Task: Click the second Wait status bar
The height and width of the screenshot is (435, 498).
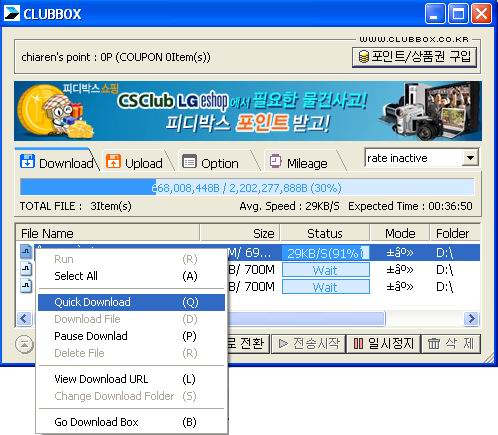Action: (x=326, y=287)
